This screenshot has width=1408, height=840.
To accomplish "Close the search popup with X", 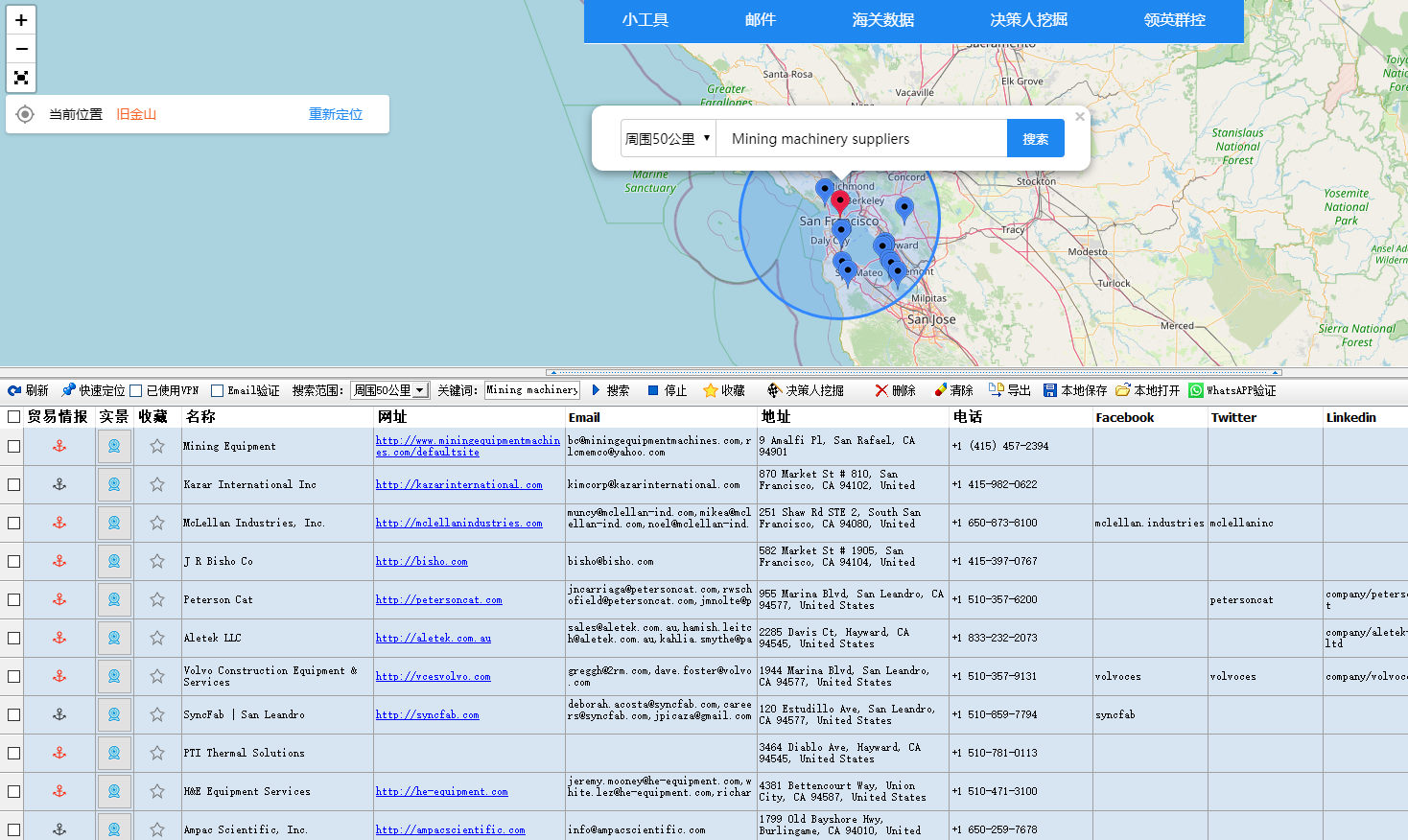I will [1080, 116].
